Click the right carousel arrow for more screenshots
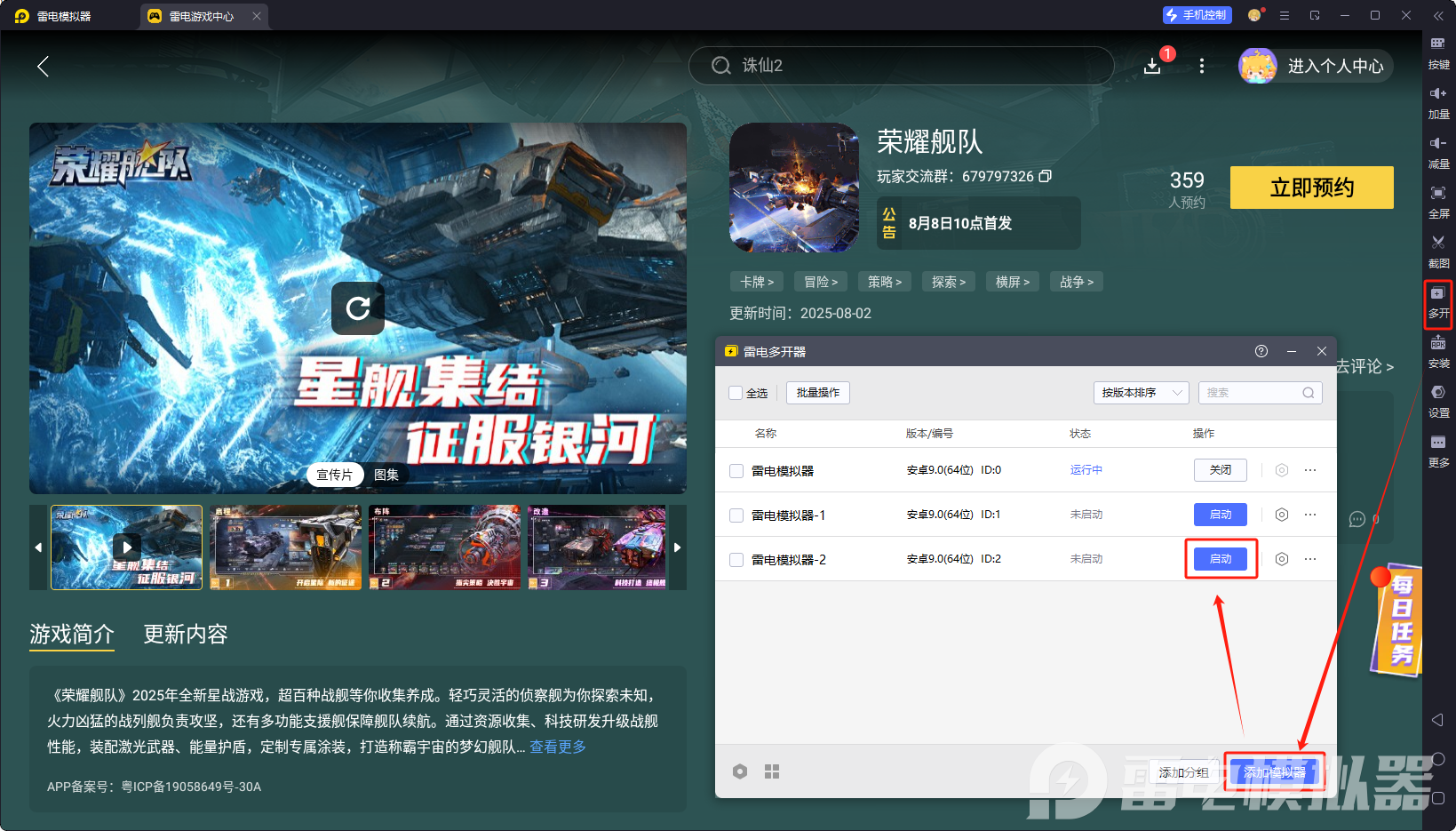Screen dimensions: 1456x831 pos(677,547)
